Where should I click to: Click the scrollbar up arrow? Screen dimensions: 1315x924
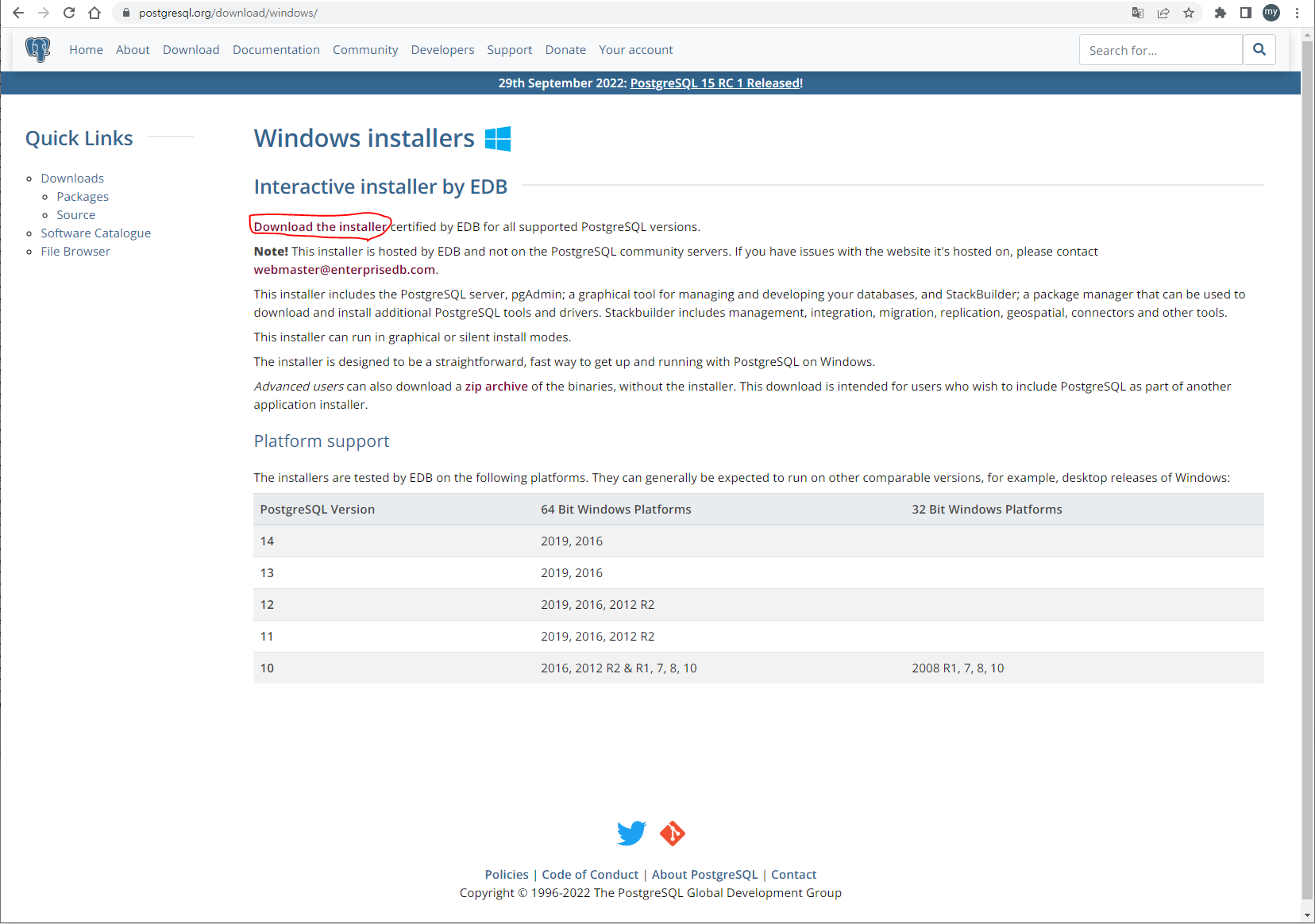click(x=1307, y=35)
